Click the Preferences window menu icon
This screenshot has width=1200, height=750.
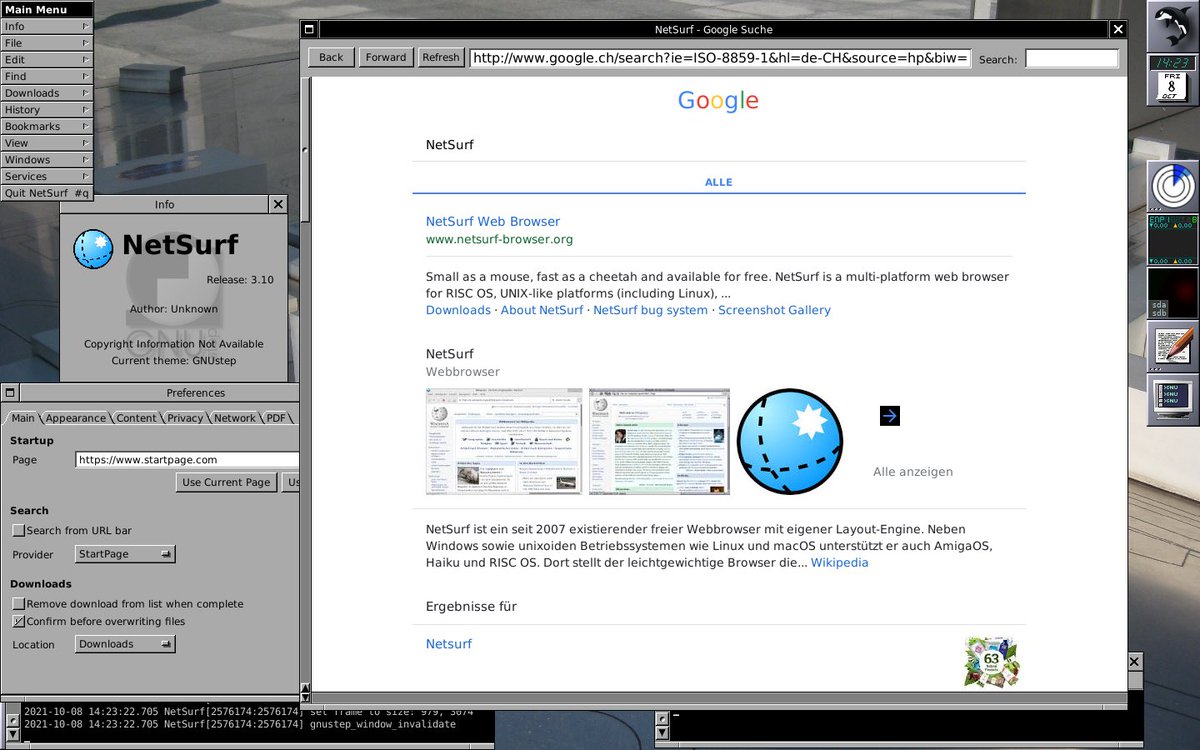(x=9, y=393)
